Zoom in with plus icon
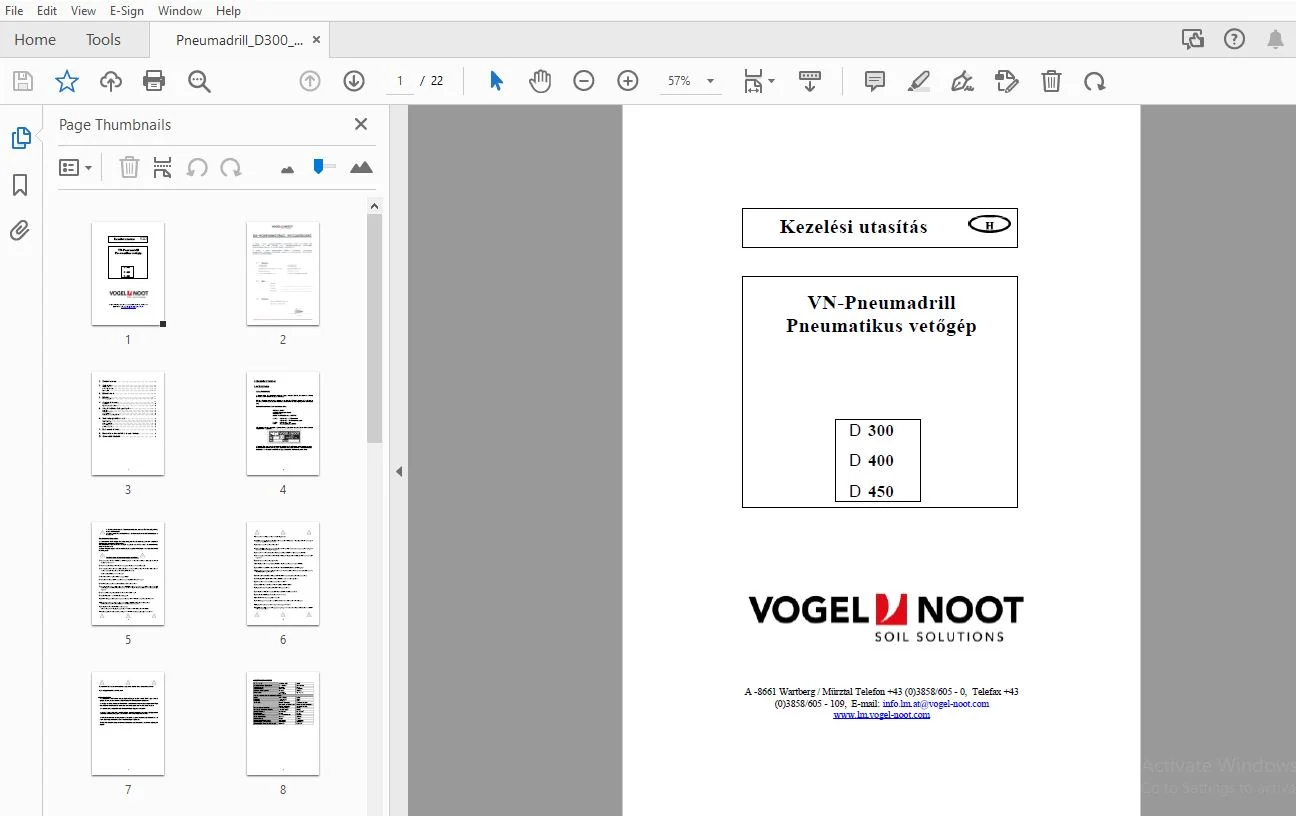Viewport: 1296px width, 816px height. 628,81
